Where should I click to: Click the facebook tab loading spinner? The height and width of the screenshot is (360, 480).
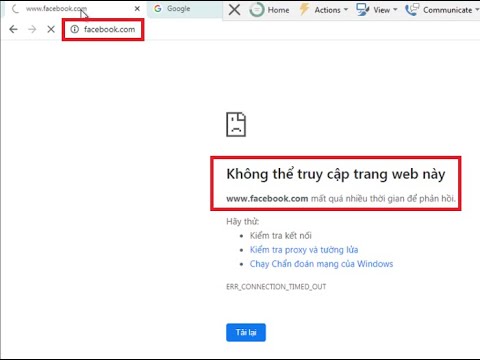coord(15,9)
